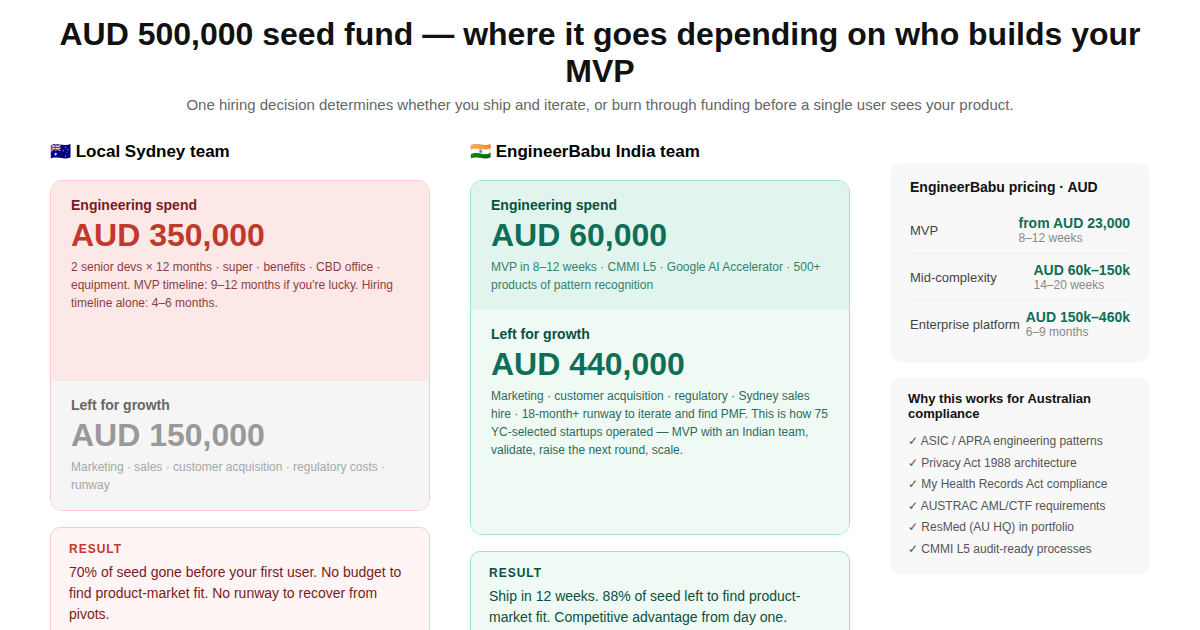
Task: Click the subtitle about one hiring decision
Action: 600,105
